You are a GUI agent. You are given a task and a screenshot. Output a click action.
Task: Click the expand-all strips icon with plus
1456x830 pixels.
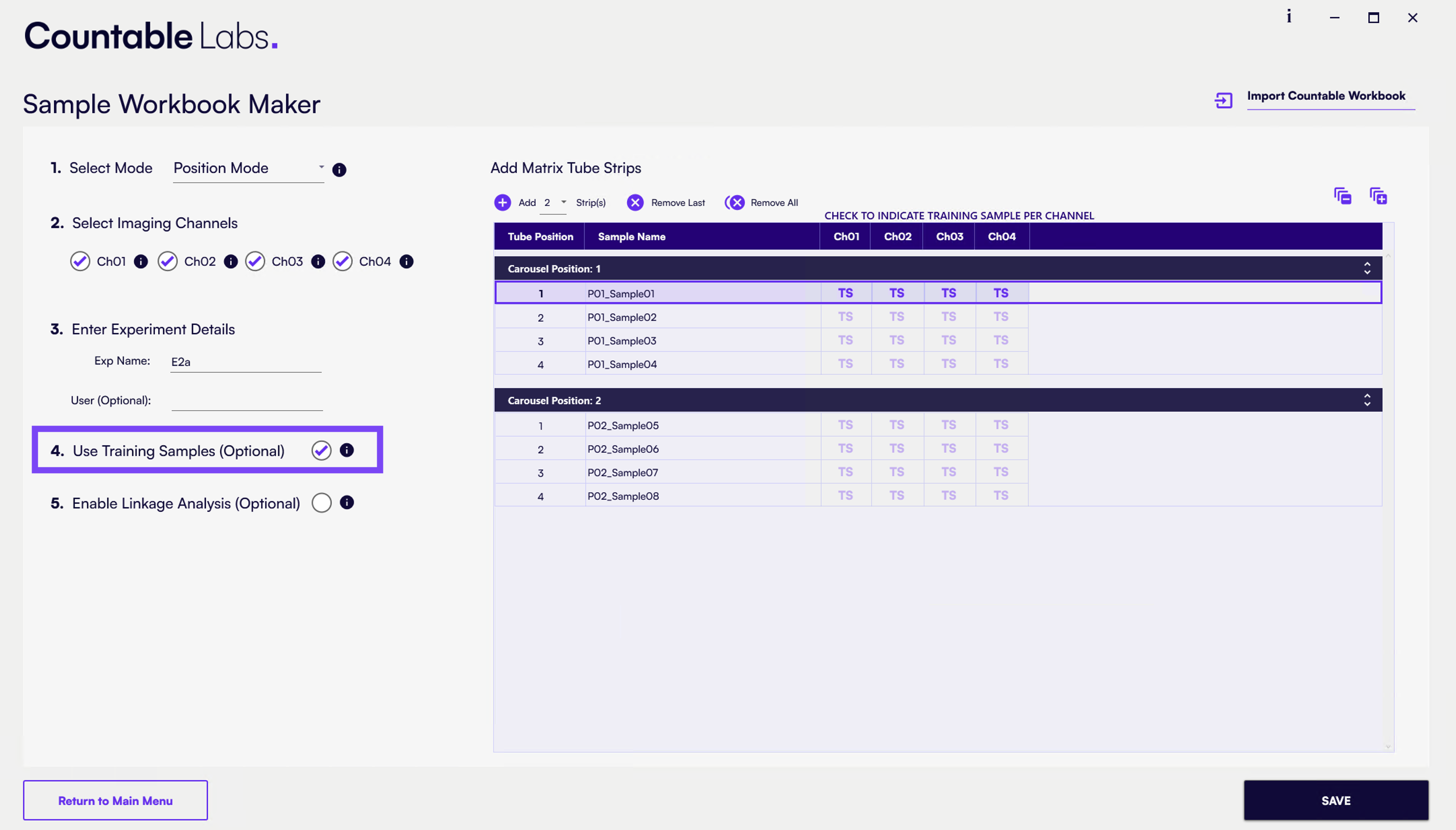(x=1379, y=196)
